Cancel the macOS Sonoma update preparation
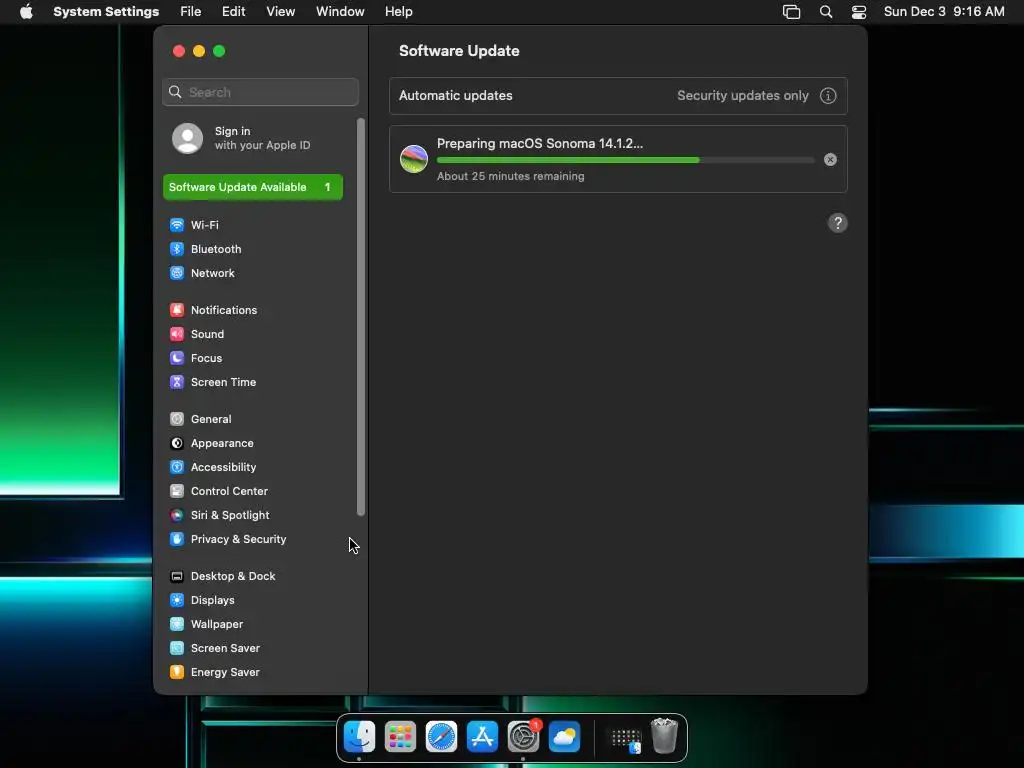Image resolution: width=1024 pixels, height=768 pixels. point(830,159)
